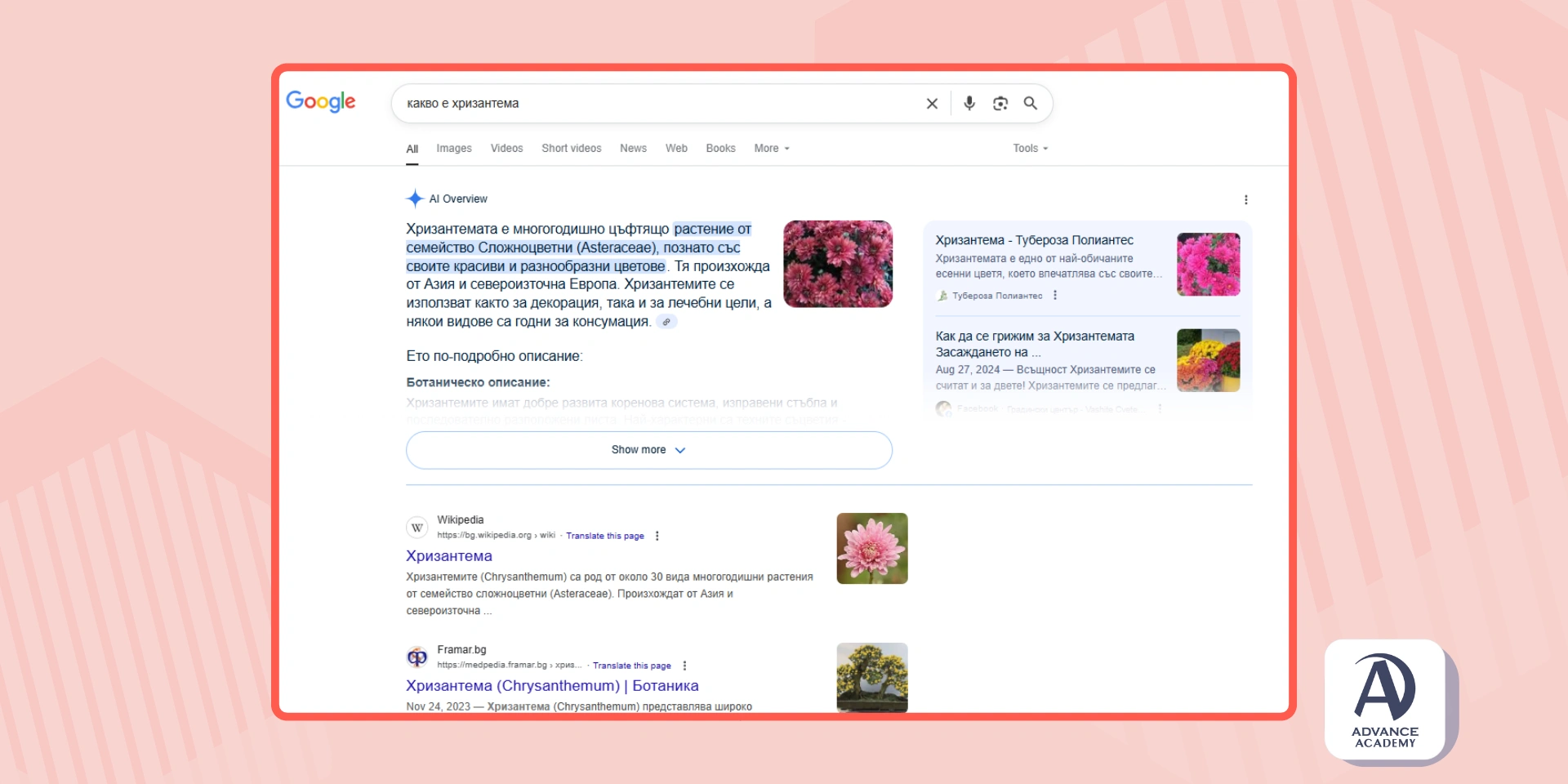Click Translate this page under Framar.bg
This screenshot has height=784, width=1568.
[632, 666]
